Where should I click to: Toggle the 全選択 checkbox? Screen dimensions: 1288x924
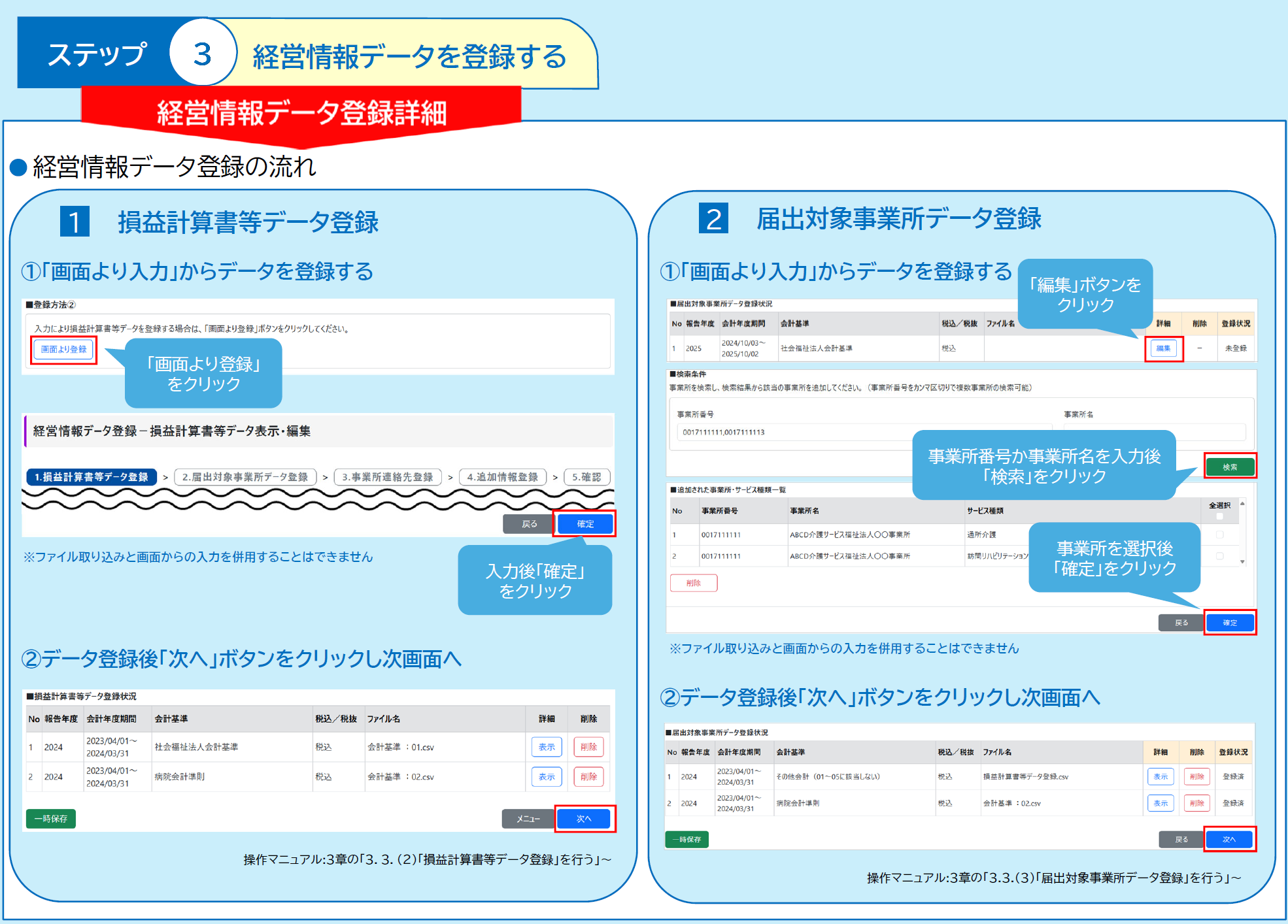coord(1219,516)
